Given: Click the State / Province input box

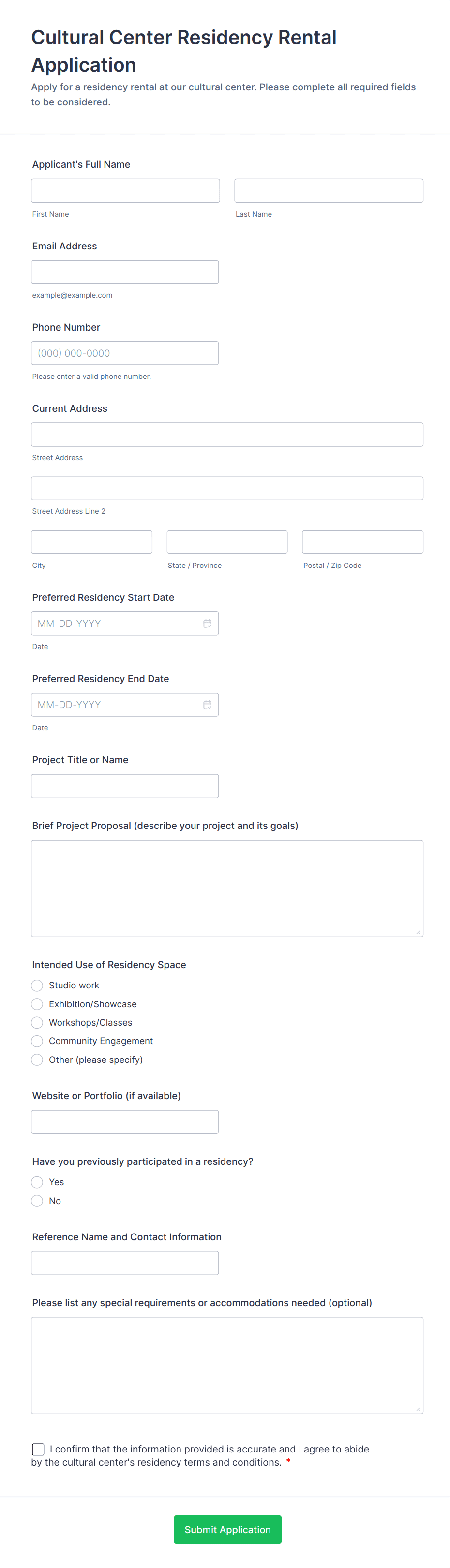Looking at the screenshot, I should pyautogui.click(x=227, y=542).
